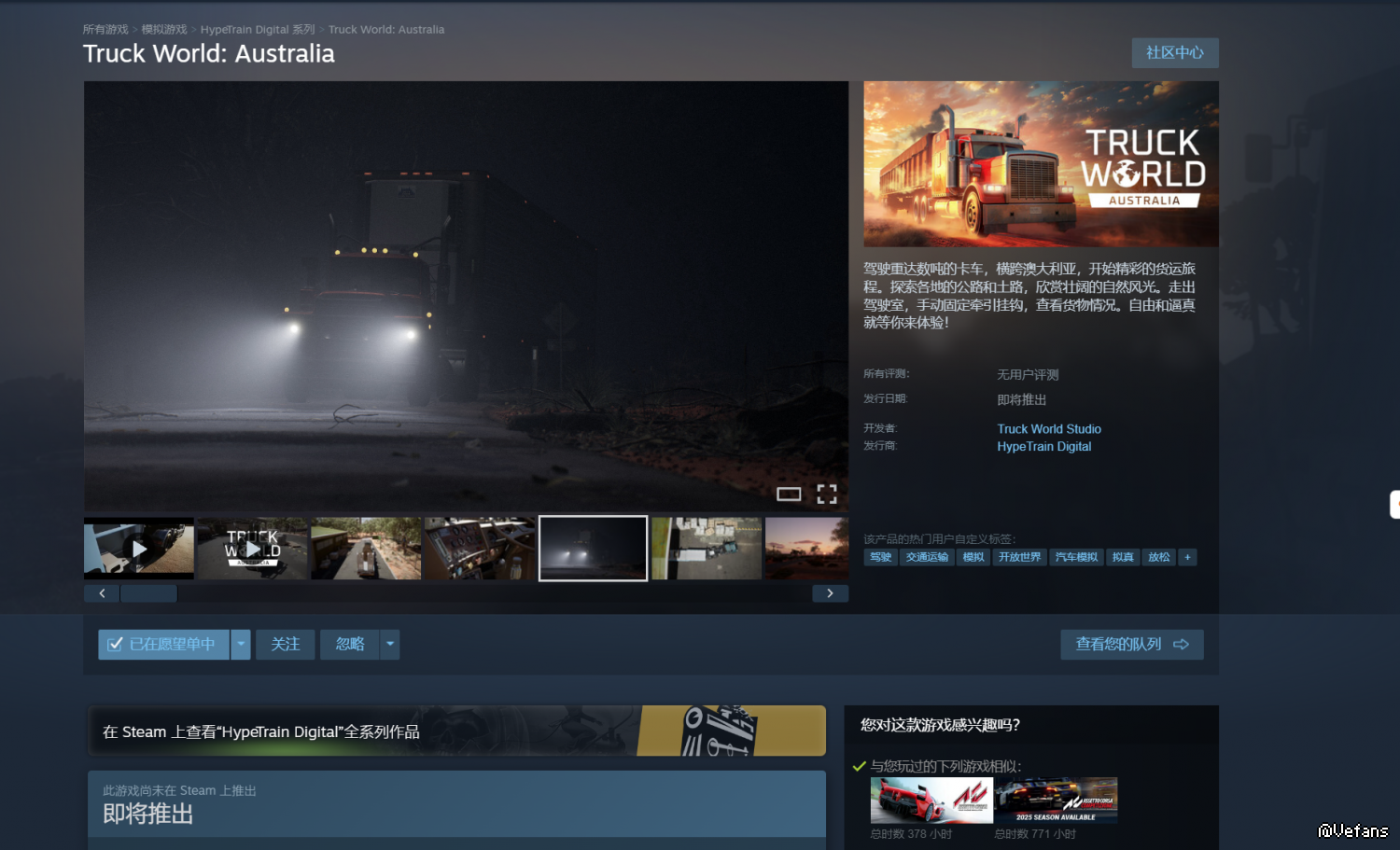Open the red Assetto Corsa similar game thumbnail
The image size is (1400, 850).
click(931, 801)
